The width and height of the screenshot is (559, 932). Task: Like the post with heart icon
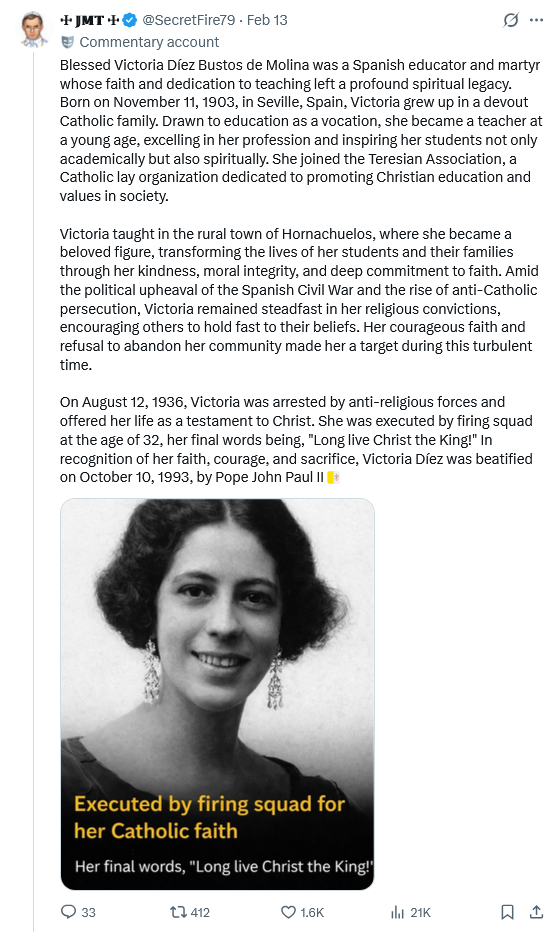[288, 912]
